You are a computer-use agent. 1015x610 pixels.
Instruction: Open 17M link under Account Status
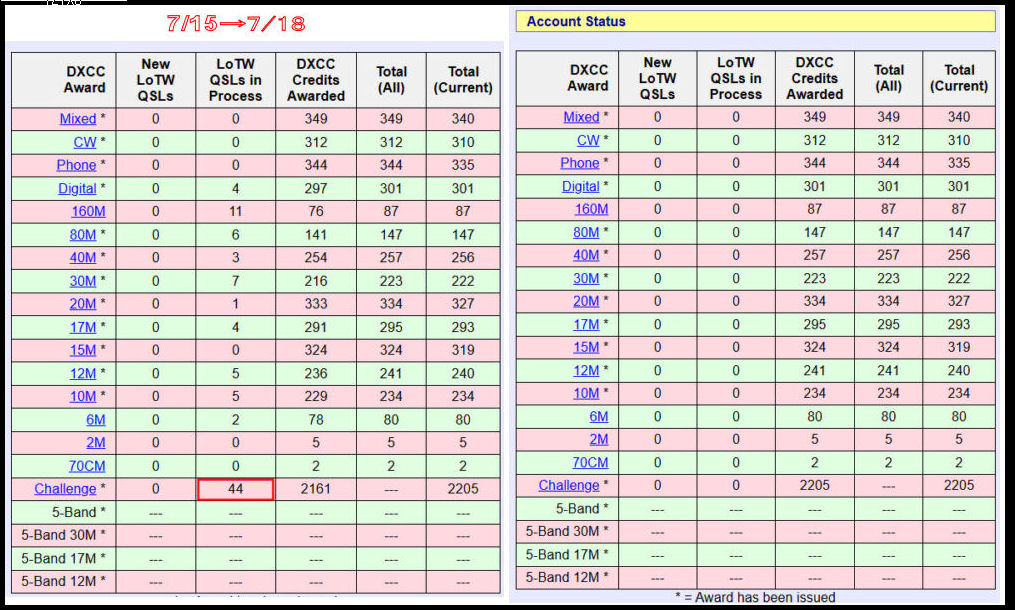click(586, 324)
